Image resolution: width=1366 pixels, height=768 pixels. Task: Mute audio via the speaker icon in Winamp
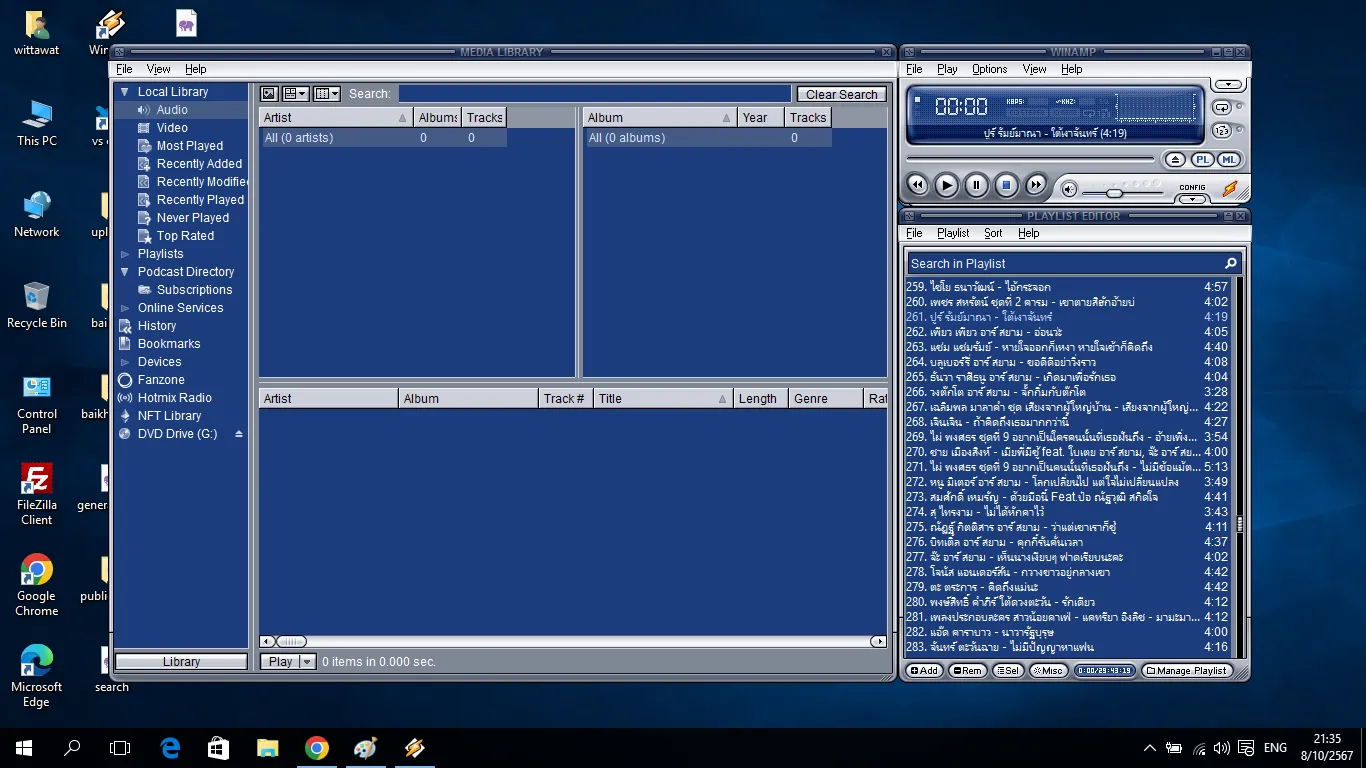click(1069, 189)
